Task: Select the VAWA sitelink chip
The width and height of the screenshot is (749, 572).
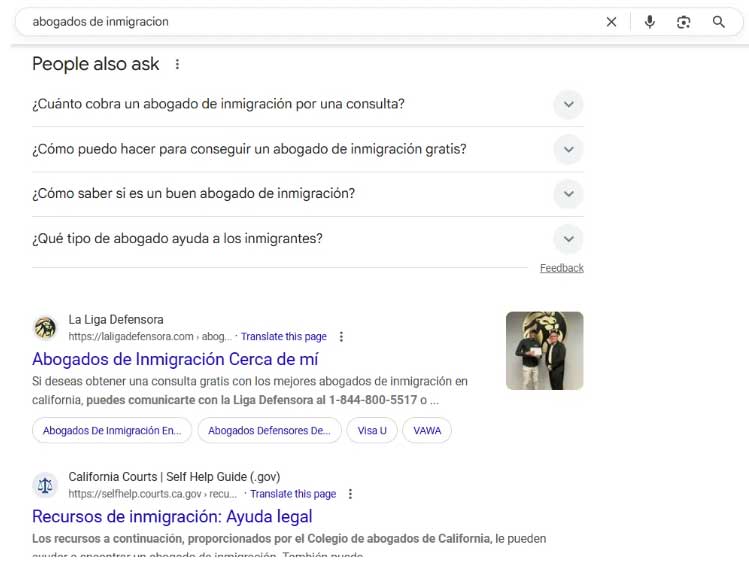Action: 427,430
